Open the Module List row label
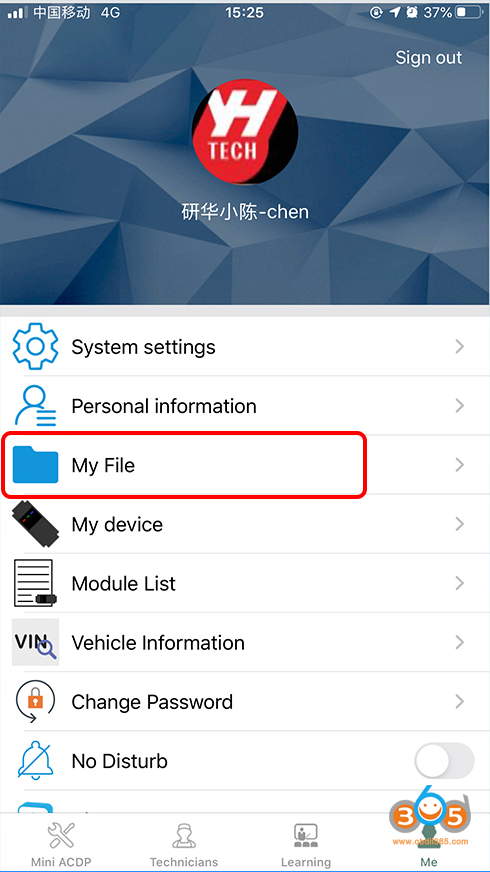 tap(123, 583)
